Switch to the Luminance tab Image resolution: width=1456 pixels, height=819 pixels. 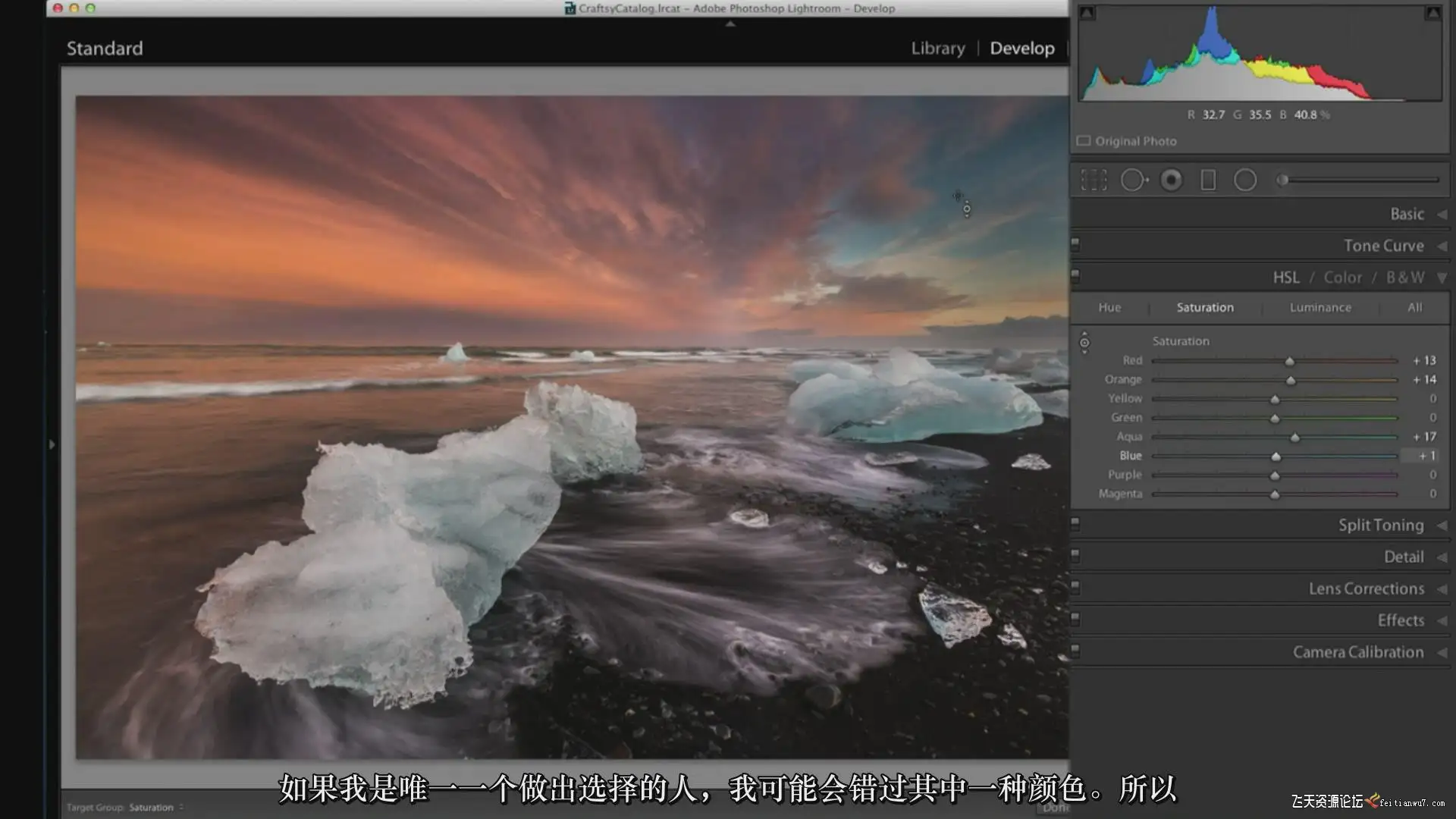(1319, 307)
